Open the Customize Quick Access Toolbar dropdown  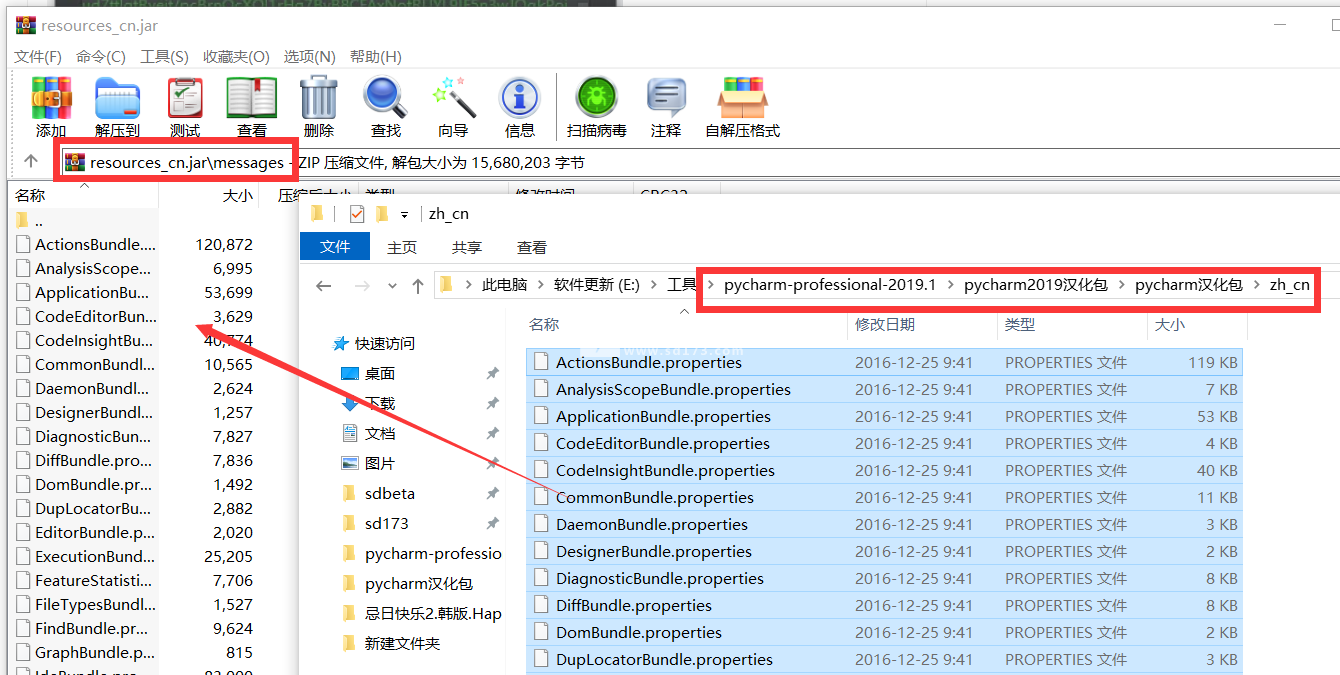pos(404,214)
